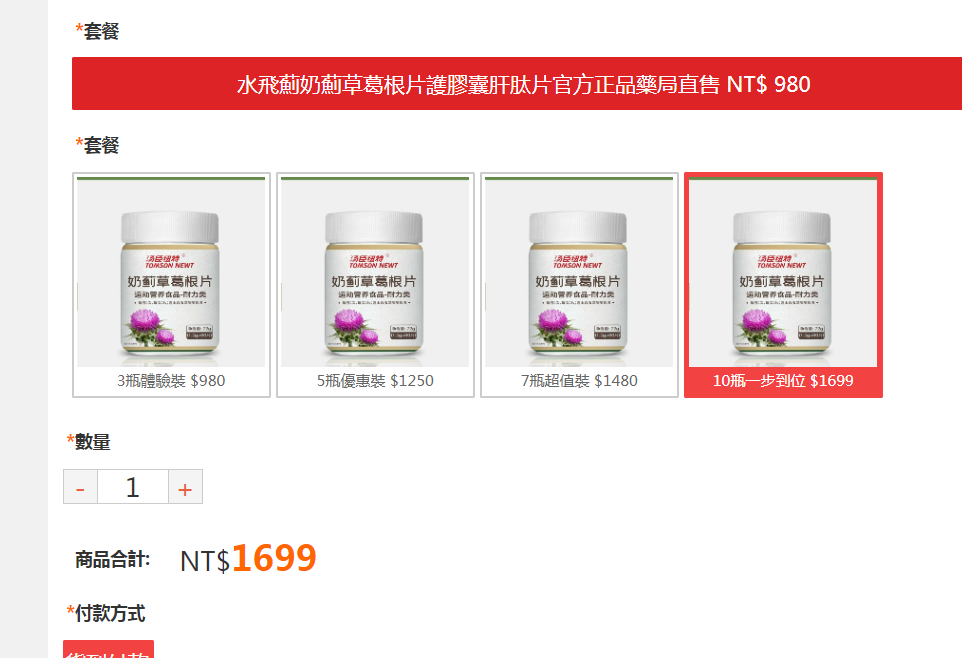Choose the 5瓶優惠裝 $1250 label

375,381
